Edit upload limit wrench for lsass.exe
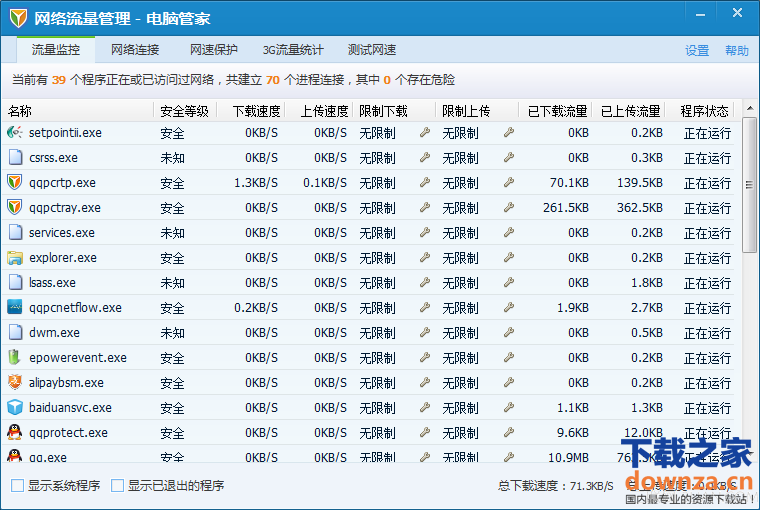 [508, 283]
